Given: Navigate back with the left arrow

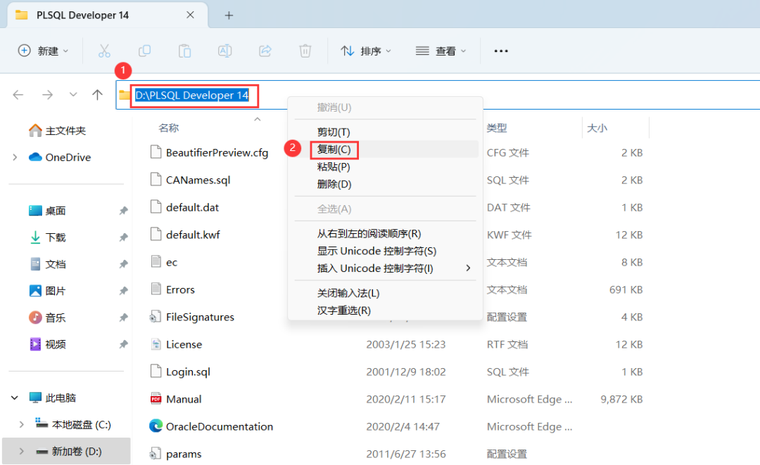Looking at the screenshot, I should click(18, 95).
